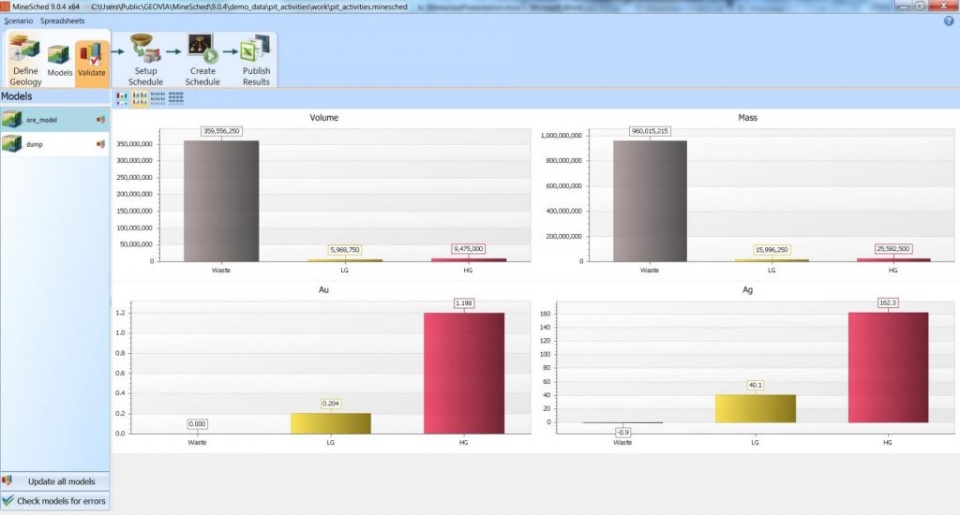Screen dimensions: 960x515
Task: Click the 0.000 Waste Au label
Action: 197,424
